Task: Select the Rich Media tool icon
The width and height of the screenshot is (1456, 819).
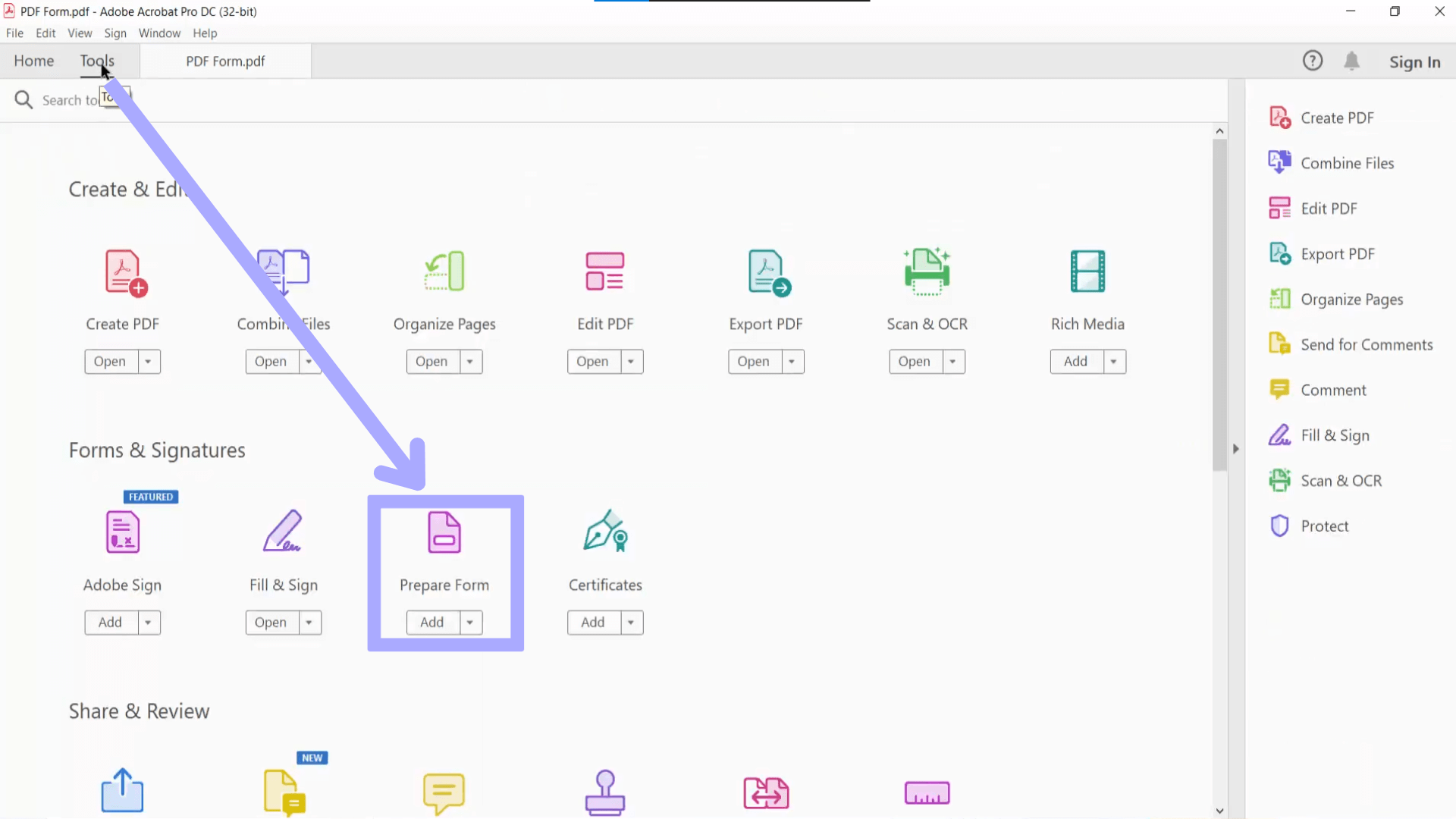Action: click(x=1087, y=271)
